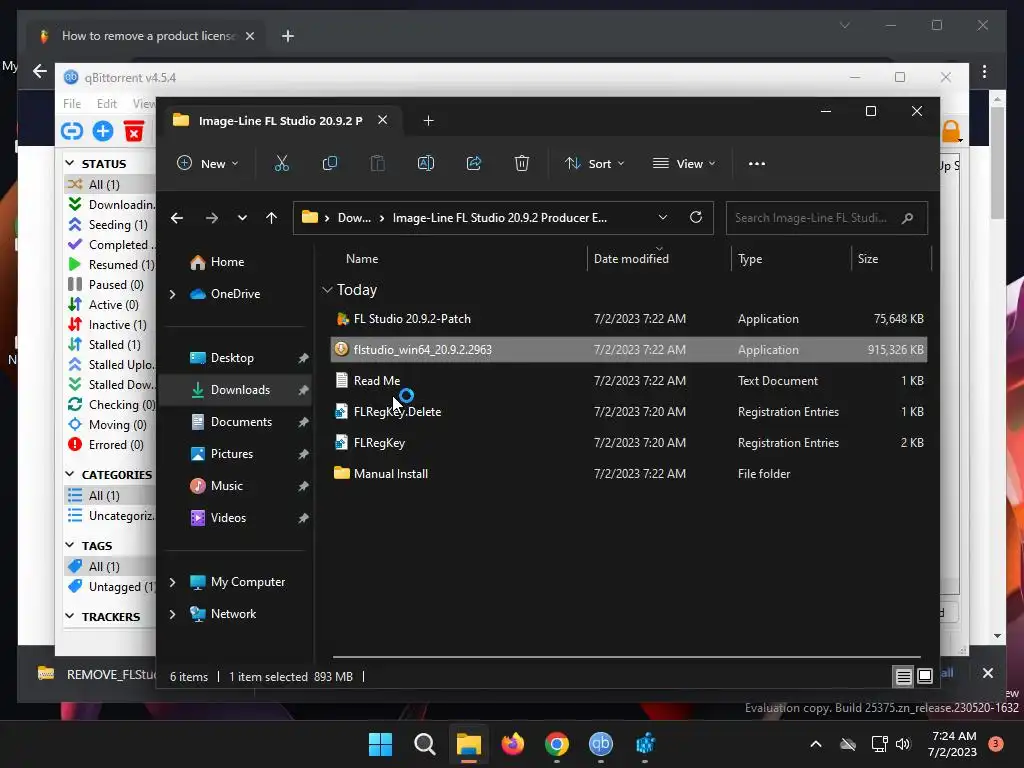Image resolution: width=1024 pixels, height=768 pixels.
Task: Open the Sort dropdown in Explorer
Action: [x=594, y=163]
